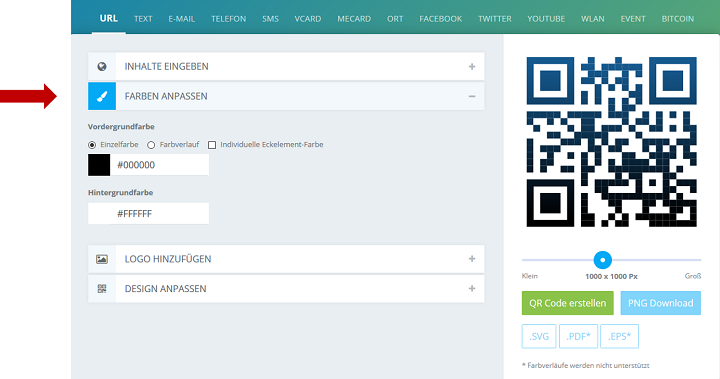Select the Farbverlauf radio option
This screenshot has height=379, width=720.
[151, 145]
